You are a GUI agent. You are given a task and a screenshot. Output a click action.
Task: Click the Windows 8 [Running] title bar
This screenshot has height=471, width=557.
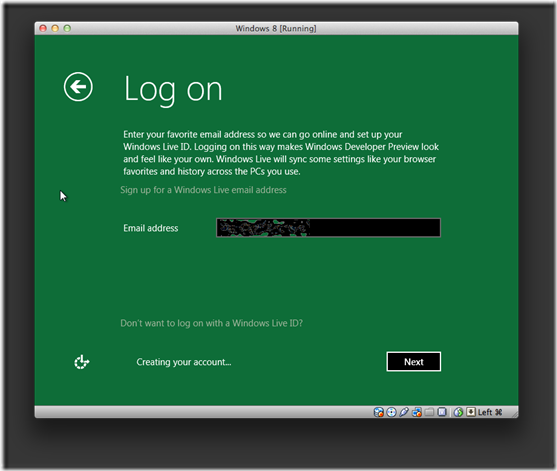click(x=276, y=28)
